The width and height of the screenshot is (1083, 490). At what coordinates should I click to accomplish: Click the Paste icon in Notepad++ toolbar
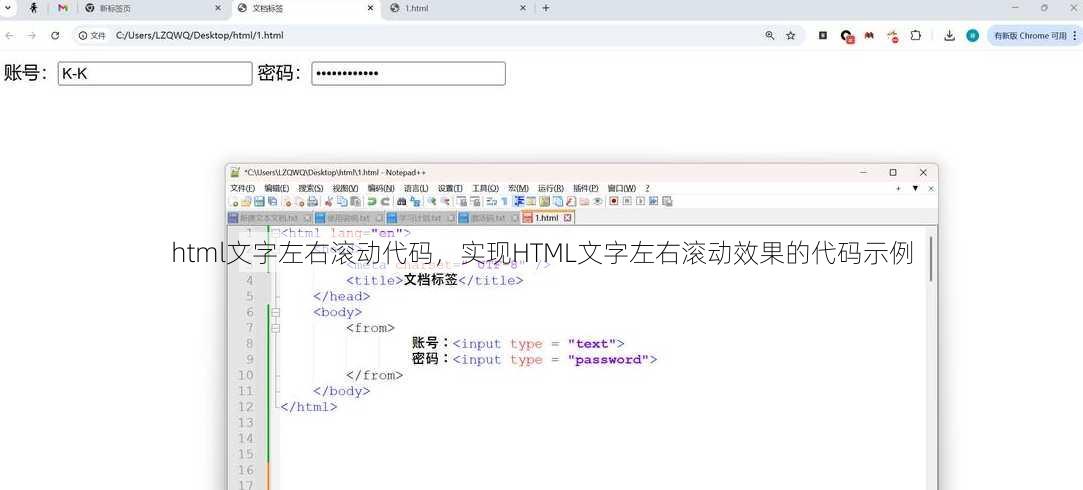(355, 201)
